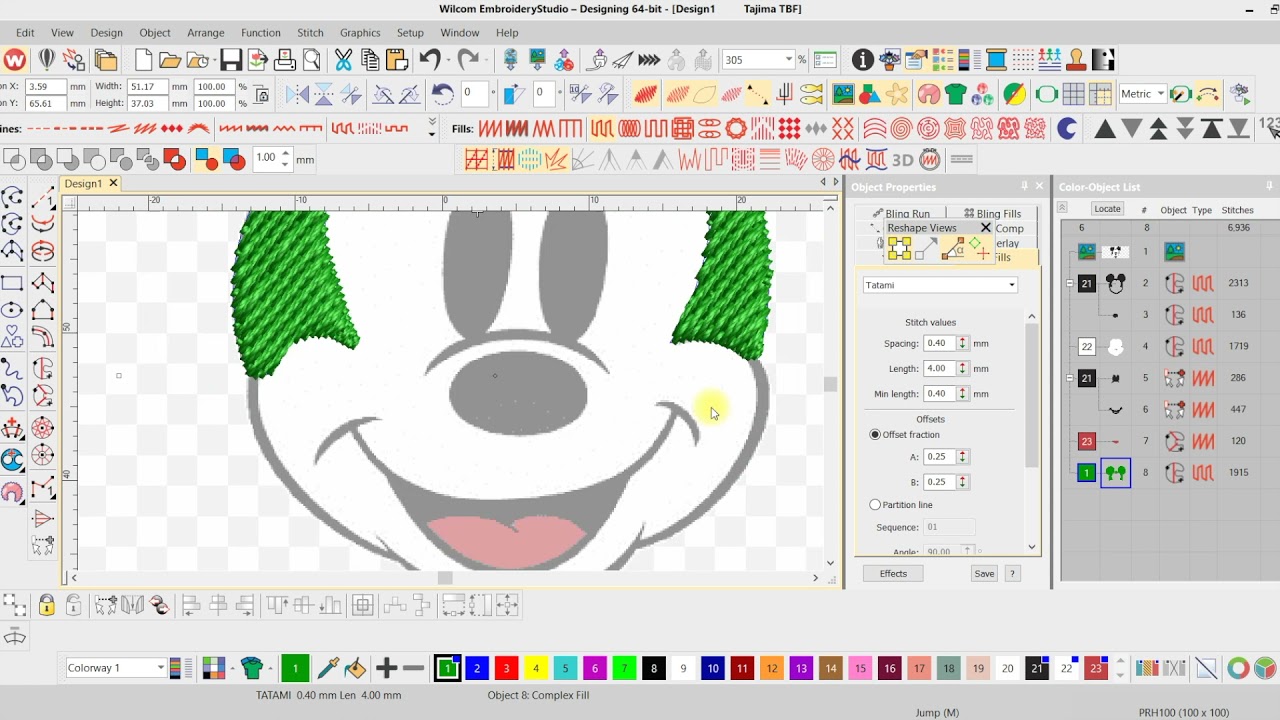Open Print Preview from the toolbar
This screenshot has width=1280, height=720.
click(311, 60)
